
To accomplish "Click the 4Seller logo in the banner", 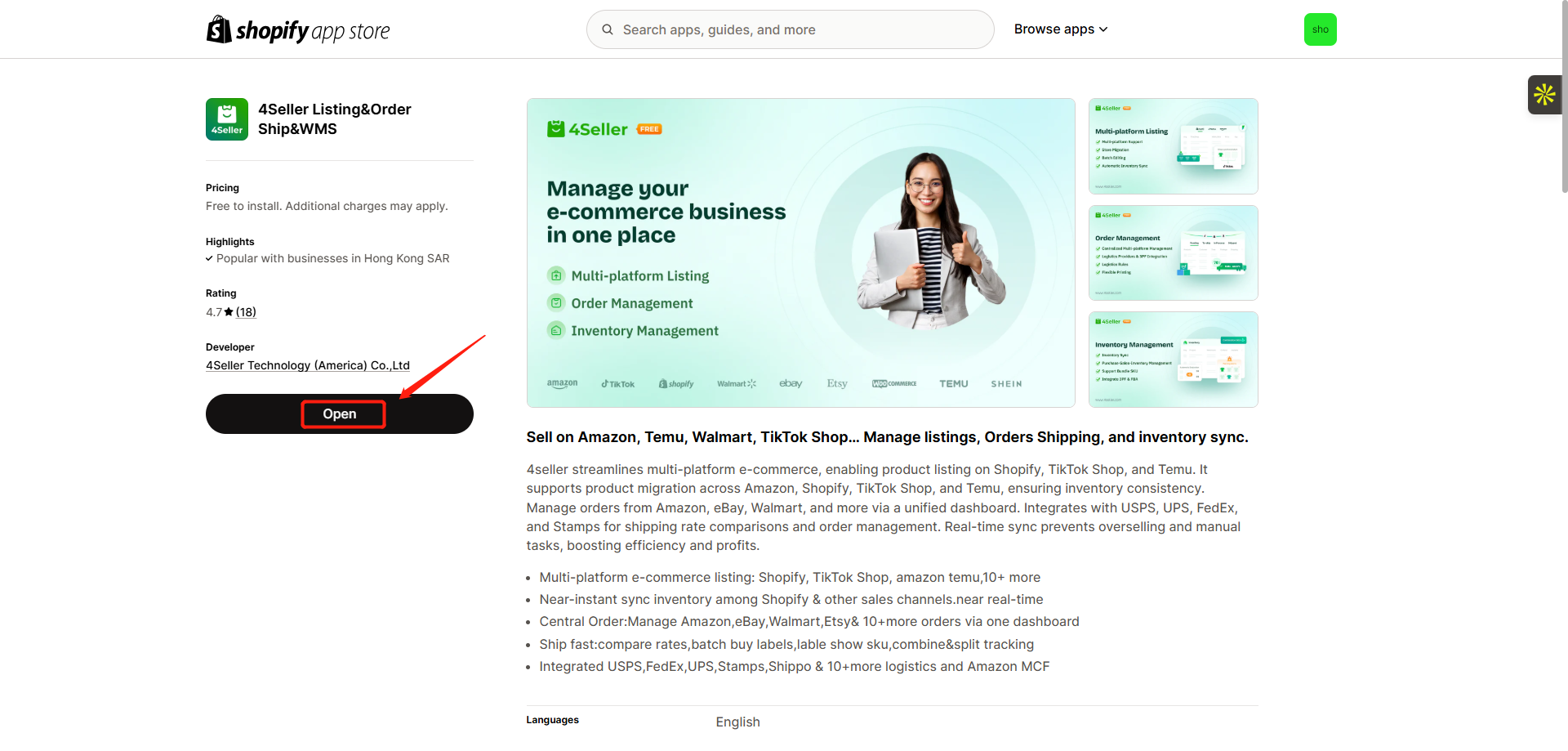I will click(x=588, y=129).
